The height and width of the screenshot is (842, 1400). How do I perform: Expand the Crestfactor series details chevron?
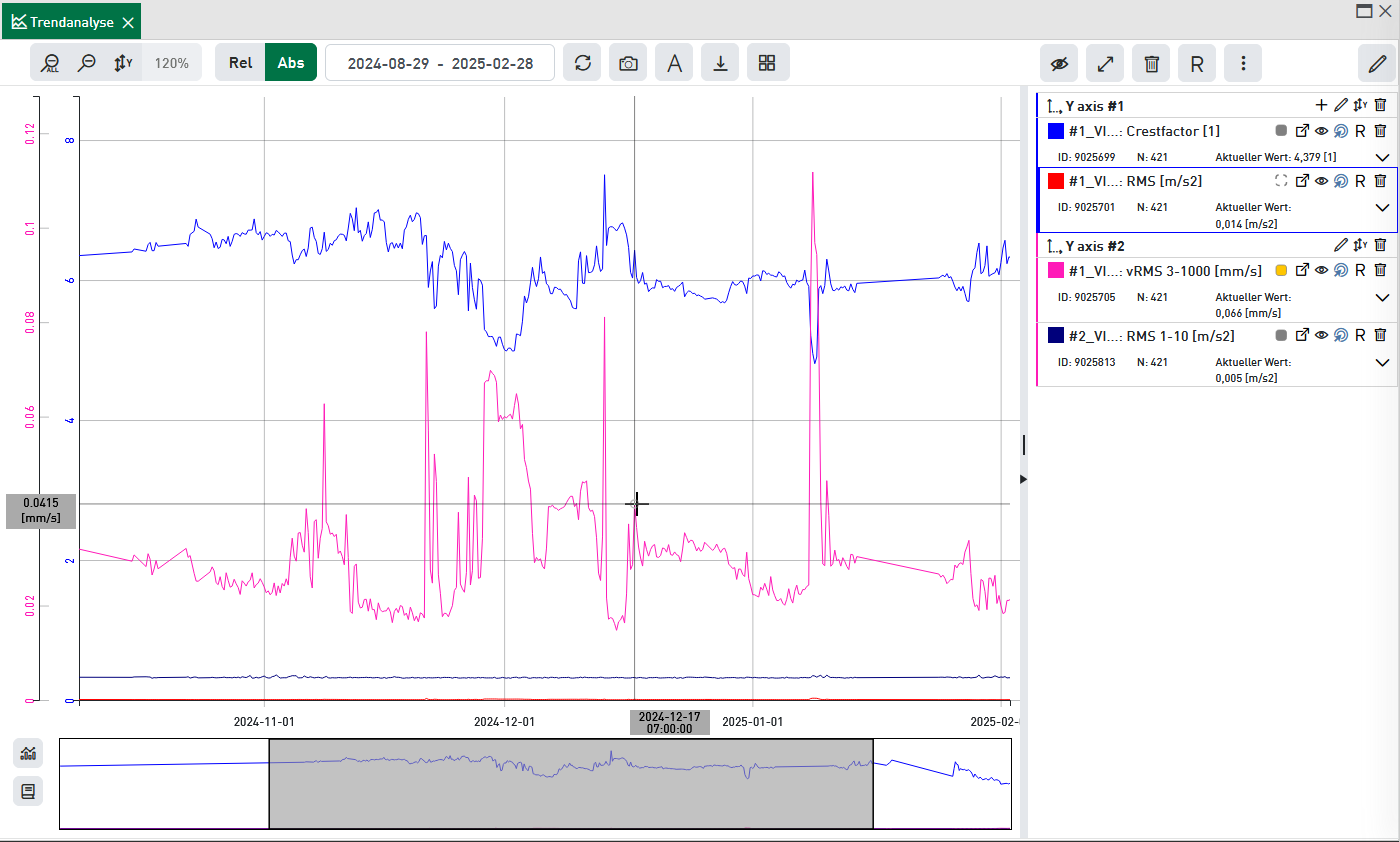1382,158
